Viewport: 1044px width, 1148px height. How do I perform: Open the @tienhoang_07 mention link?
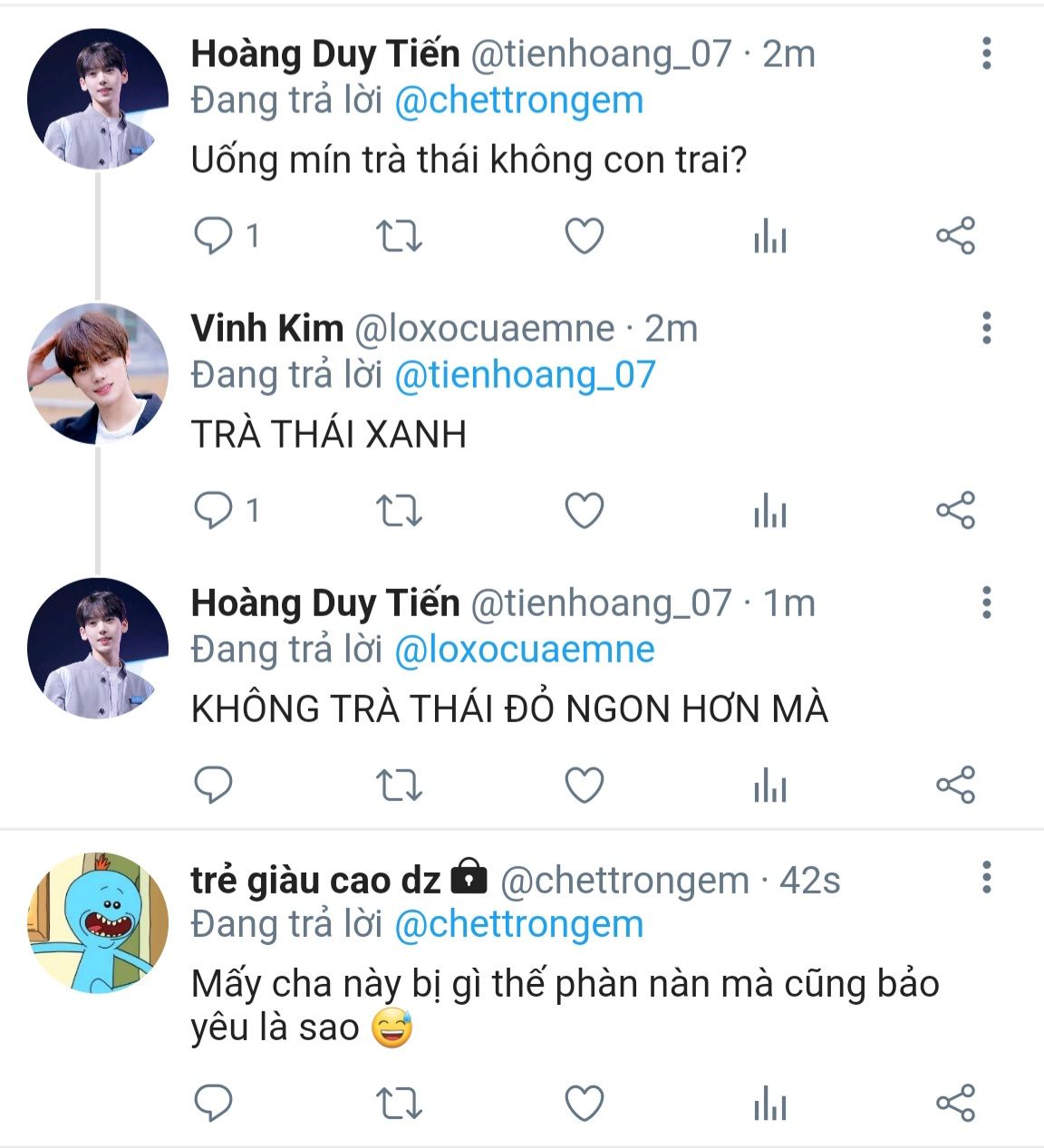[525, 374]
